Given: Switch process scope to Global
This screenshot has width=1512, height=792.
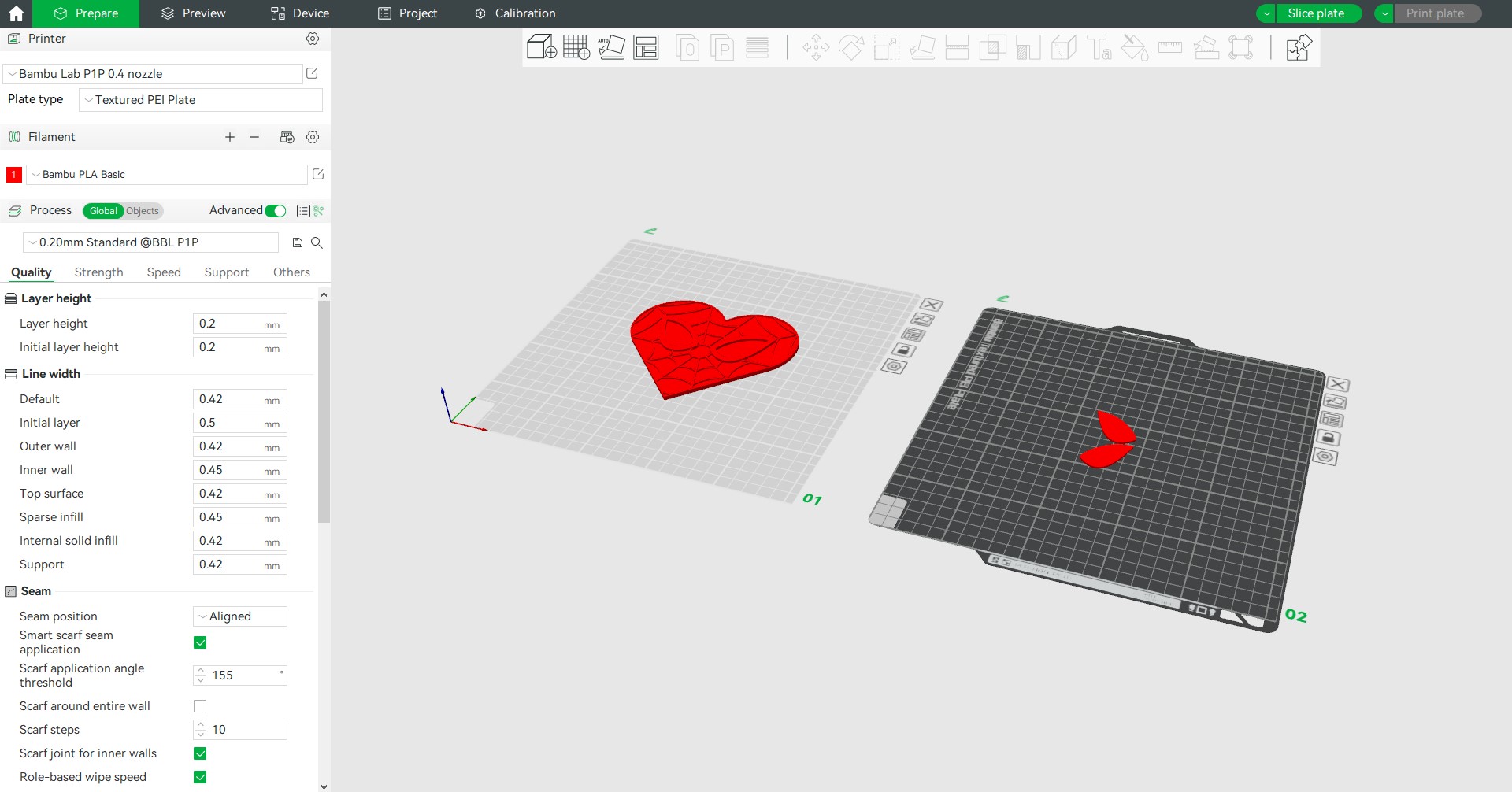Looking at the screenshot, I should point(103,211).
